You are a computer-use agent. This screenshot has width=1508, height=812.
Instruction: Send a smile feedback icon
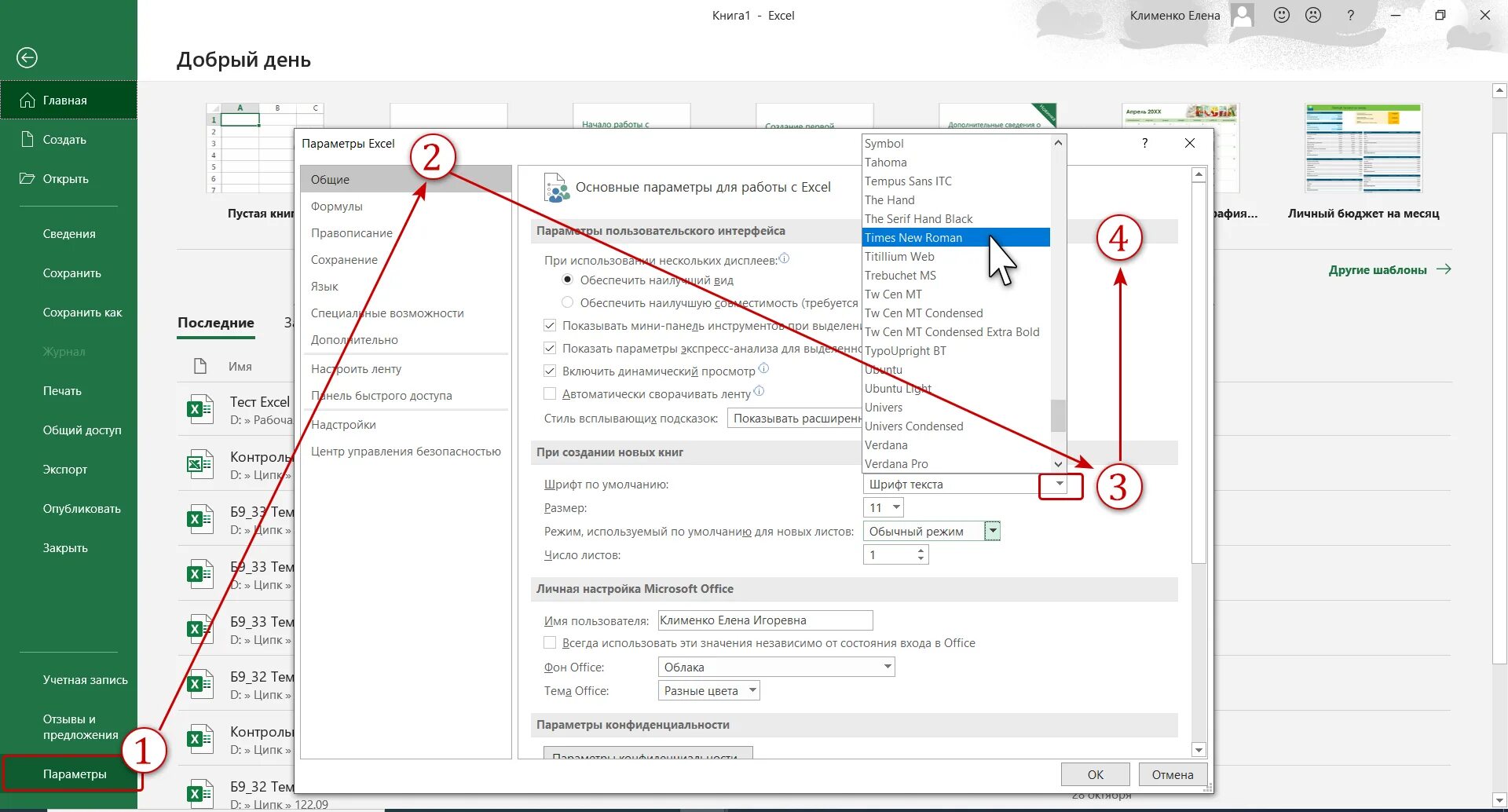(x=1282, y=15)
